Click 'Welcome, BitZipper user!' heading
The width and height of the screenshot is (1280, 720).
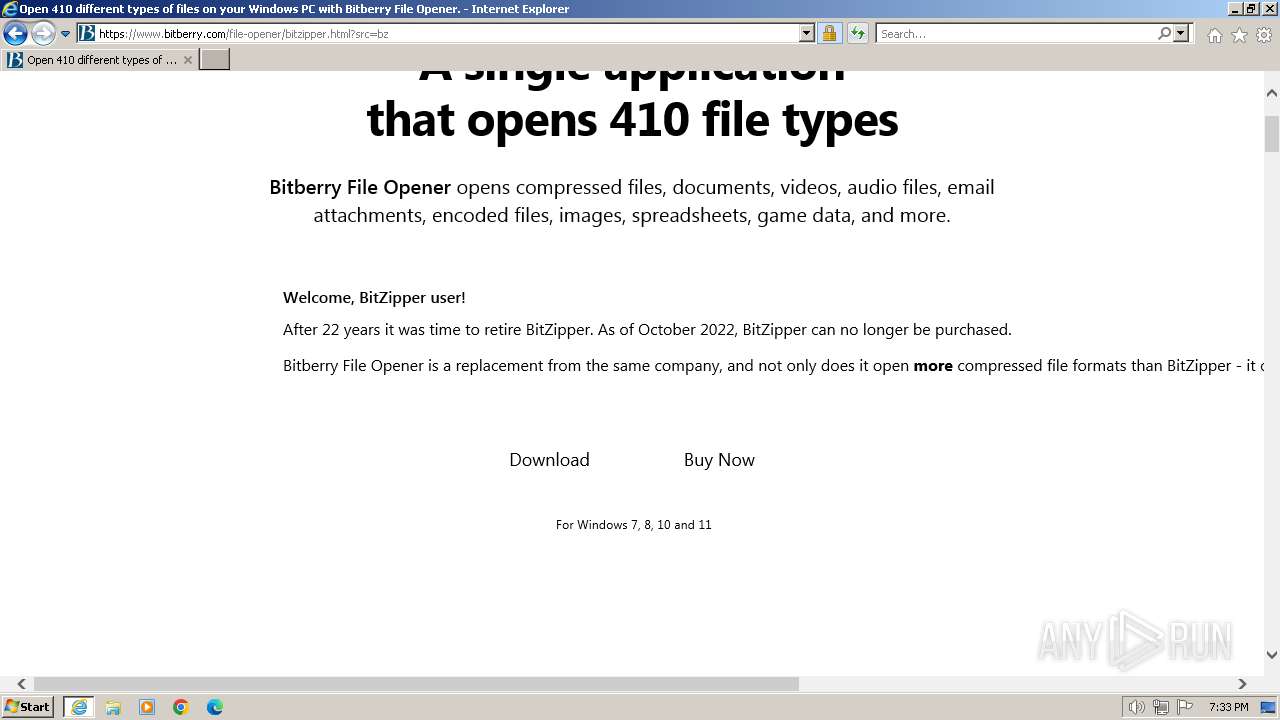(374, 297)
